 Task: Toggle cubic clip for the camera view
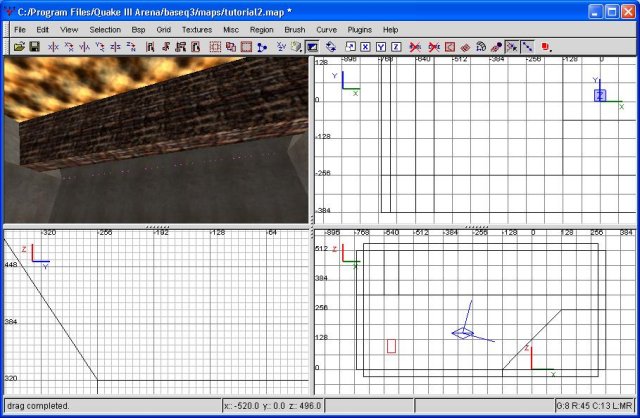(312, 47)
